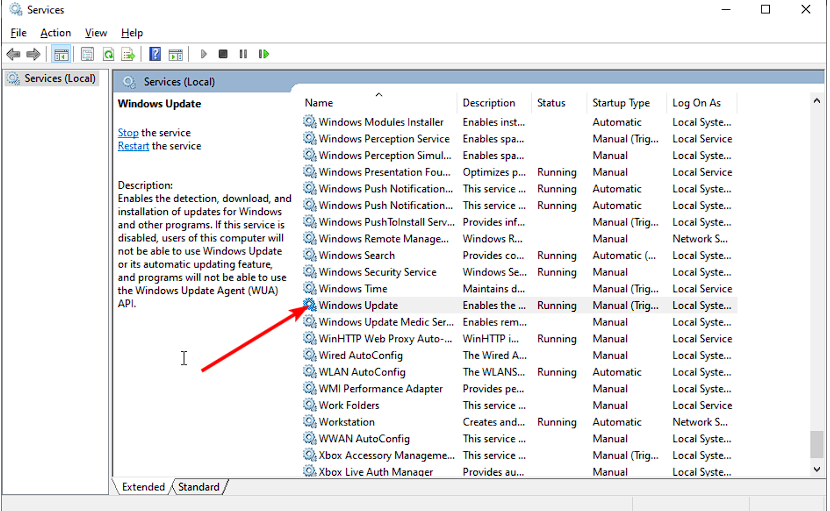Click the Export List toolbar icon

coord(128,54)
